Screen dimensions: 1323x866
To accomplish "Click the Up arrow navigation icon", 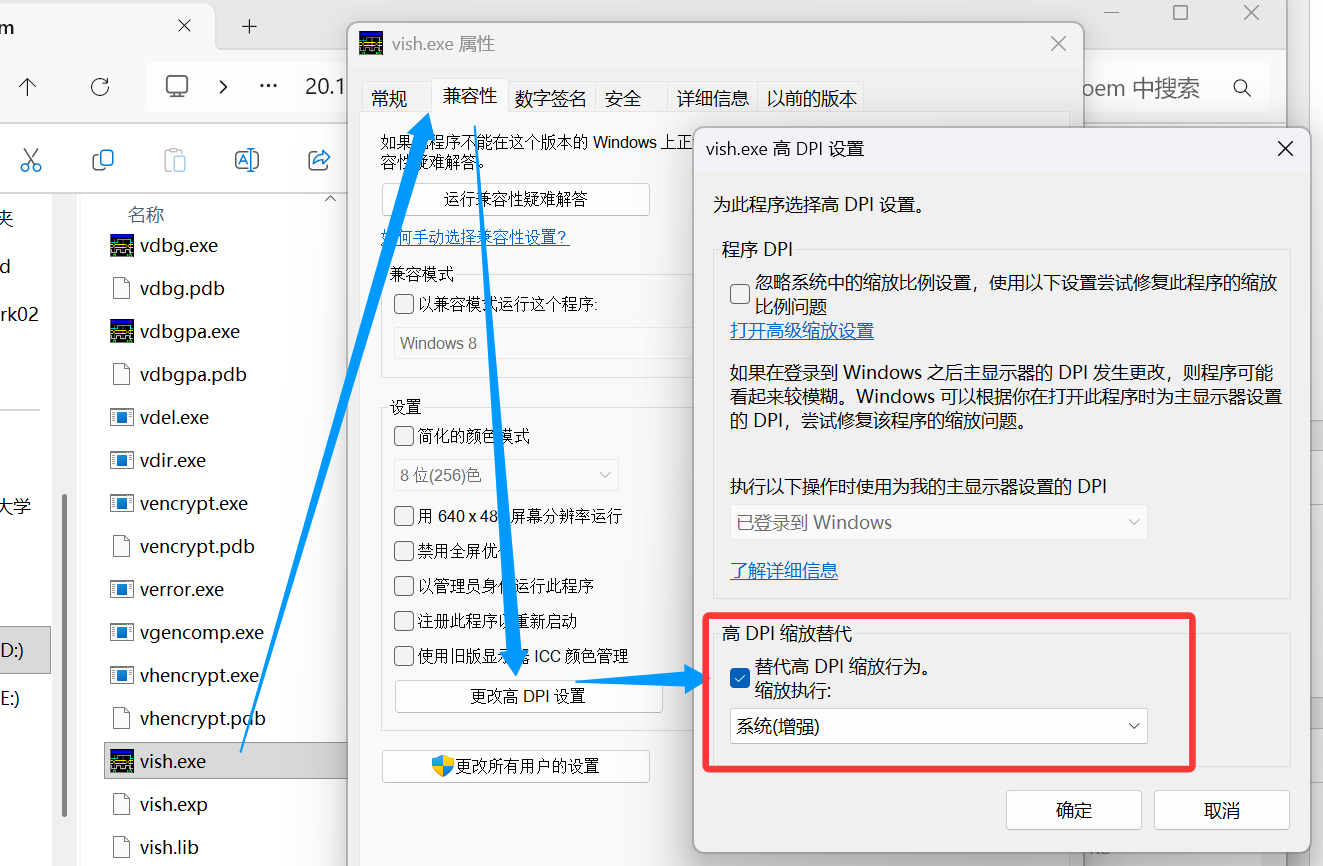I will click(27, 87).
